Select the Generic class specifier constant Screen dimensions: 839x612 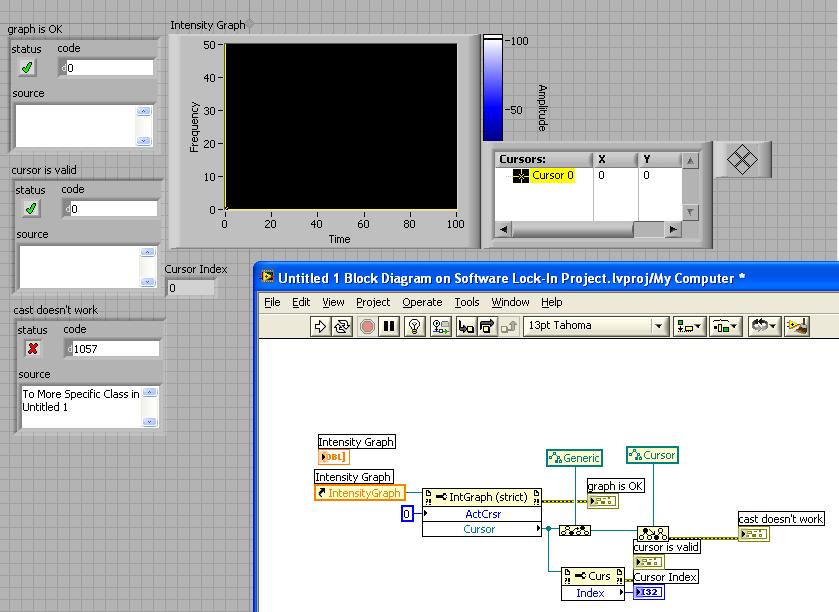pos(575,458)
